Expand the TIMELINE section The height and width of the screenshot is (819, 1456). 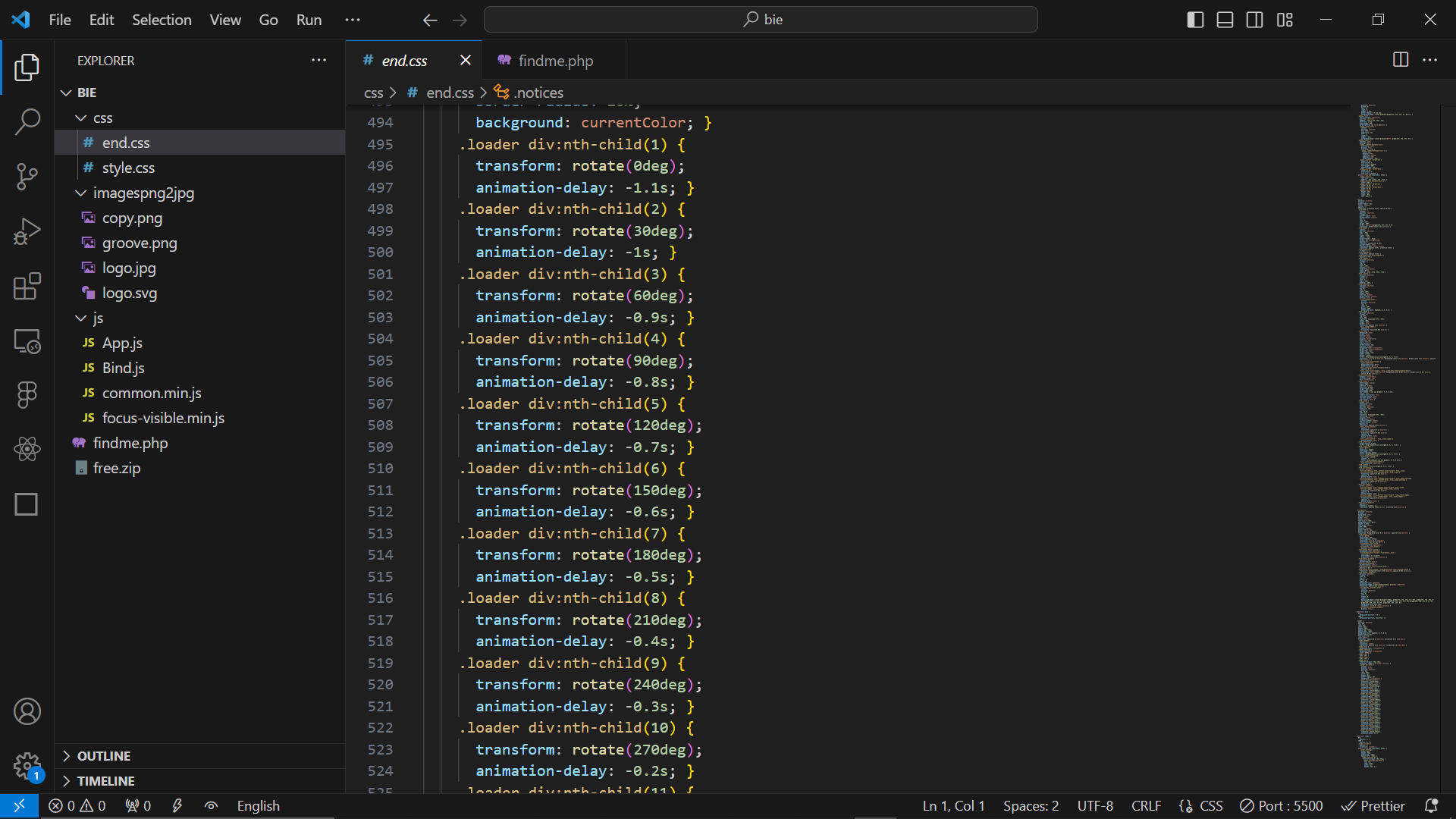[x=105, y=781]
